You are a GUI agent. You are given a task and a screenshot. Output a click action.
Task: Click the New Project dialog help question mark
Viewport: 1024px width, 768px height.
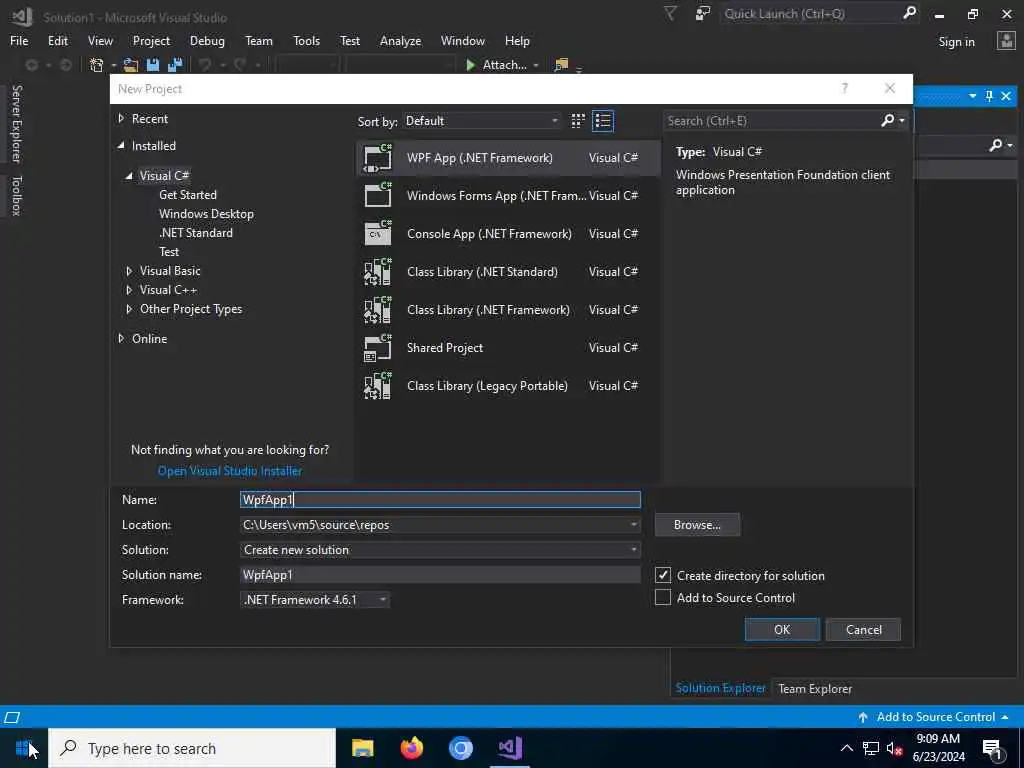844,88
